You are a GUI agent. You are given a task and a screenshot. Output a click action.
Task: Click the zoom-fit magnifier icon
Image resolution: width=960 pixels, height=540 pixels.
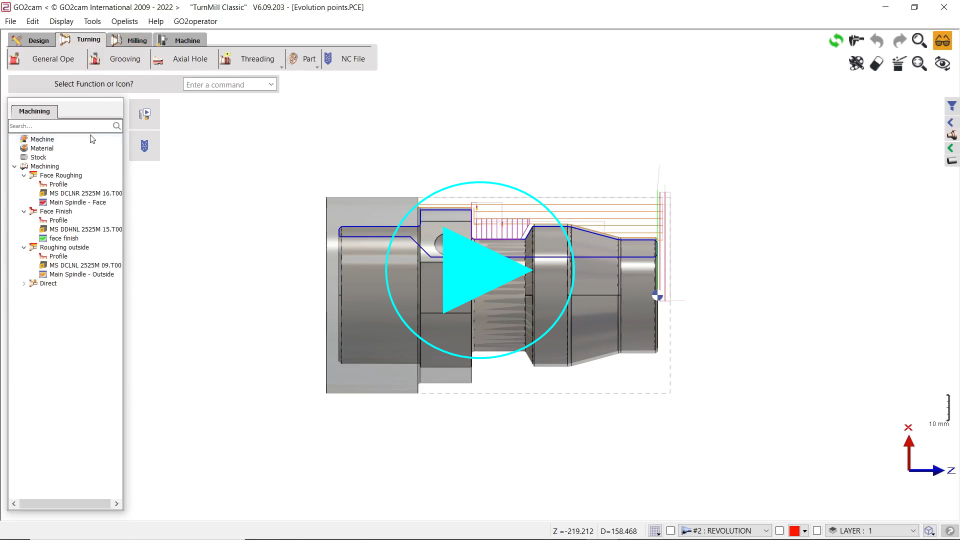coord(920,41)
